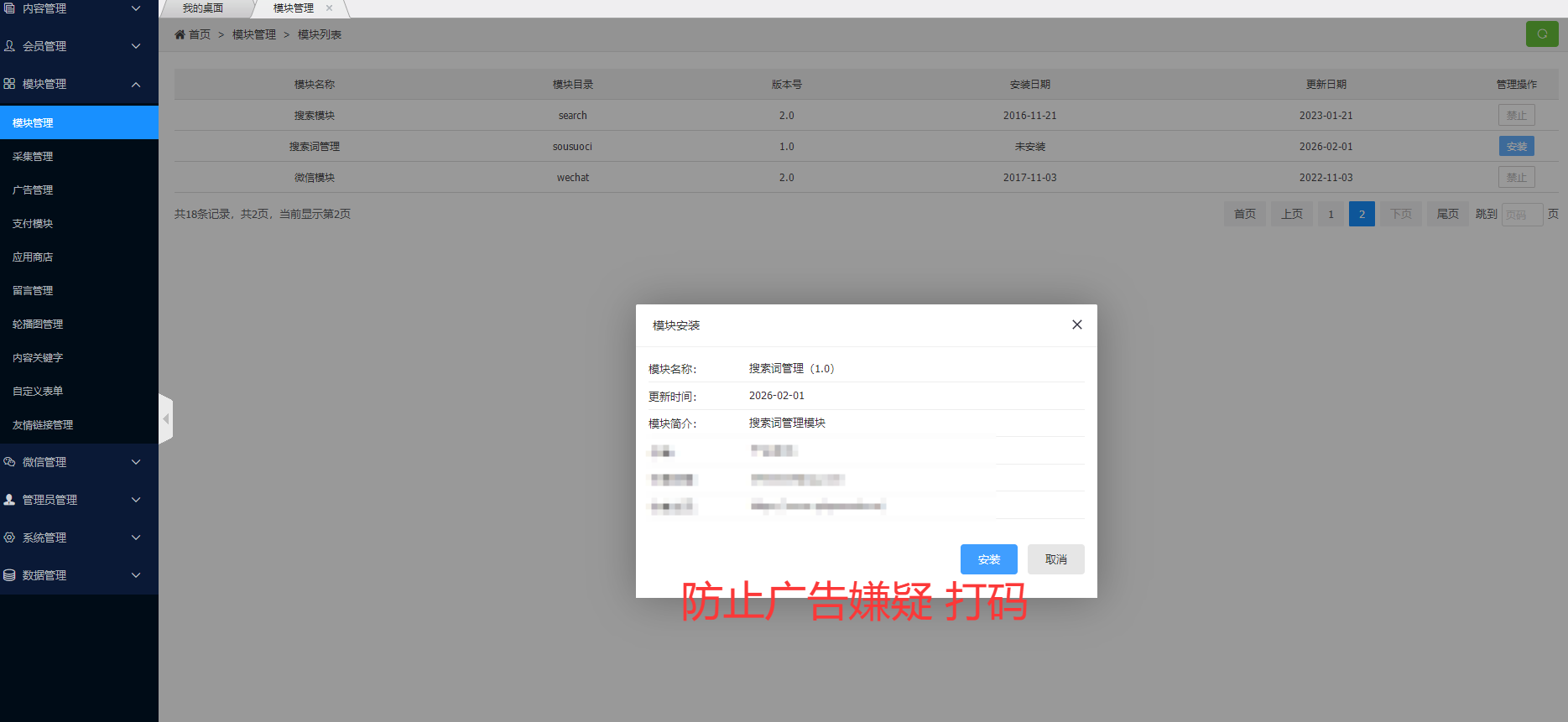
Task: Click 安装 button in sousuoci row
Action: pos(1516,146)
